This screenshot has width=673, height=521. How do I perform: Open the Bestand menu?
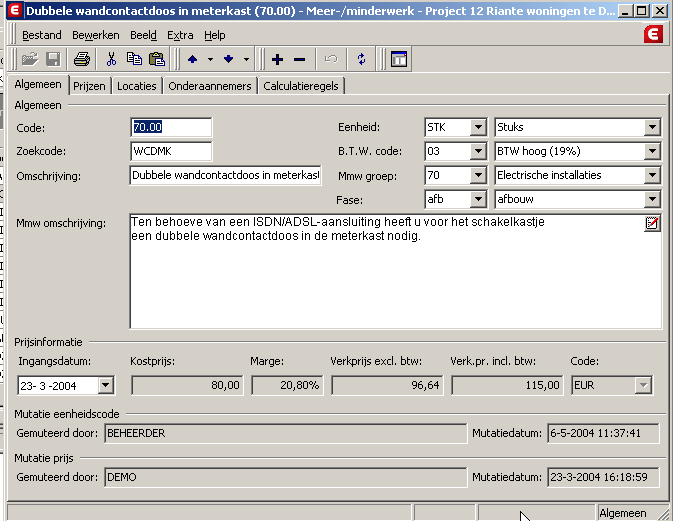click(x=42, y=35)
